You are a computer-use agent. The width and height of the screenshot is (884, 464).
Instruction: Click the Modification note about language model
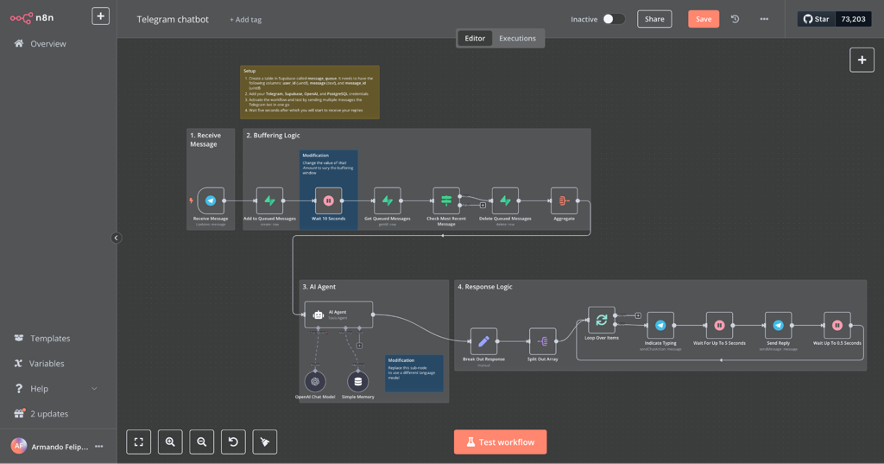point(414,373)
